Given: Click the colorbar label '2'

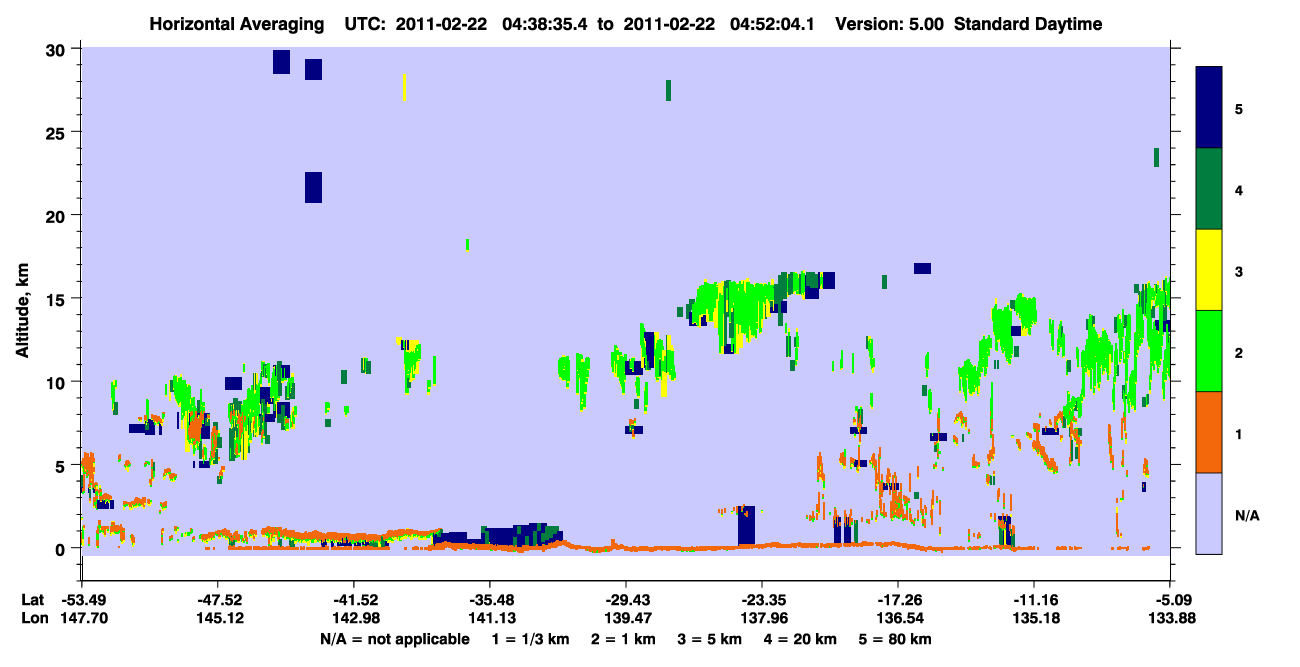Looking at the screenshot, I should [x=1239, y=351].
